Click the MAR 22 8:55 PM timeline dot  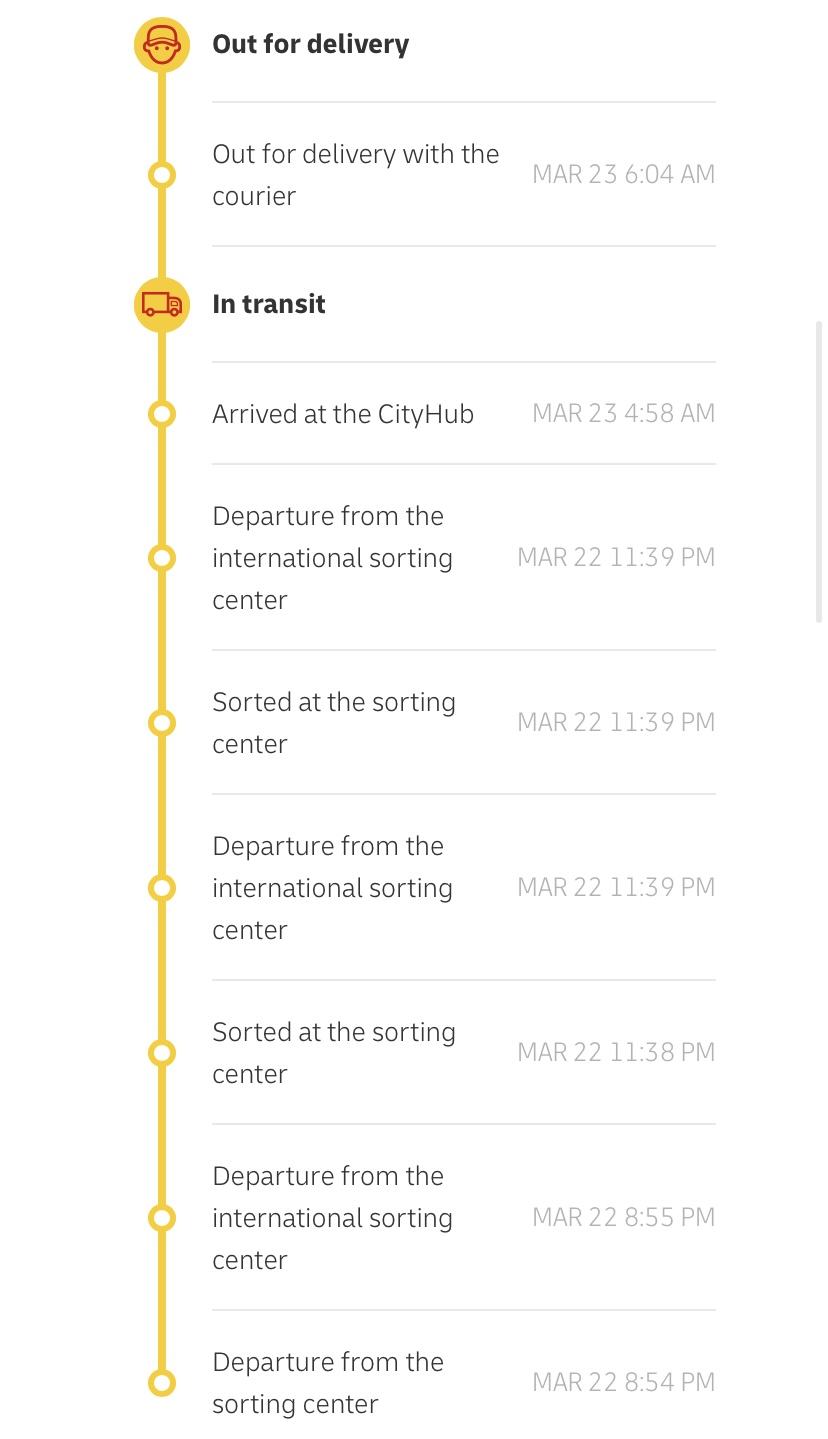coord(162,1217)
